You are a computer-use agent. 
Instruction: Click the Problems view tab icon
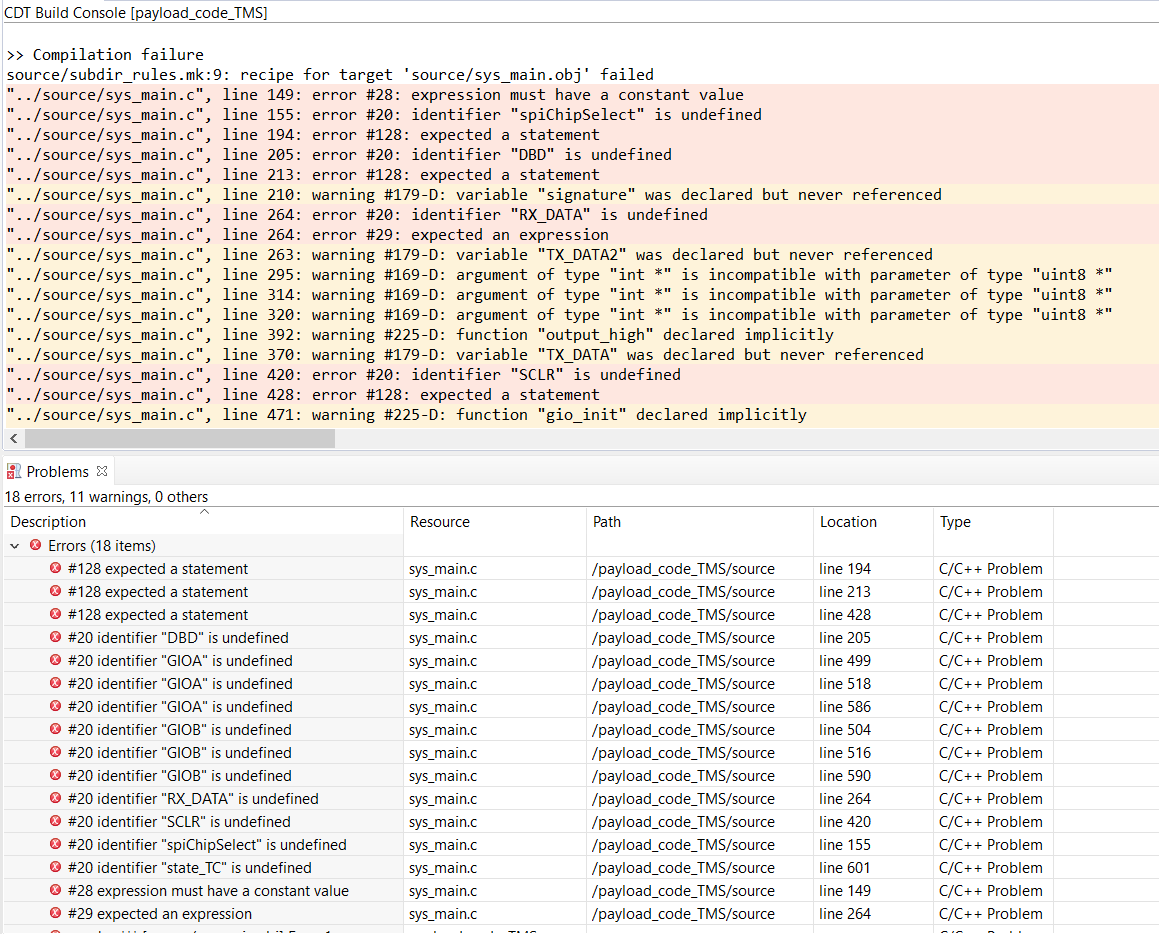(14, 471)
